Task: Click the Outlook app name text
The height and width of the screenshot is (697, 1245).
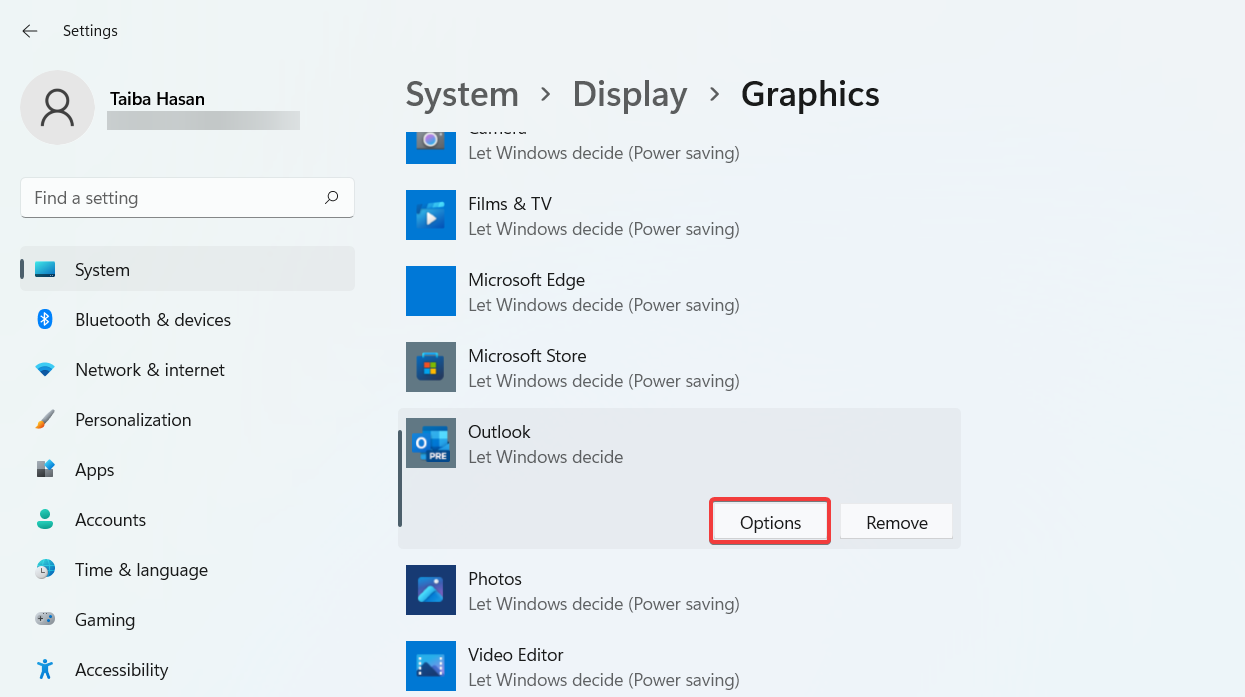Action: click(499, 432)
